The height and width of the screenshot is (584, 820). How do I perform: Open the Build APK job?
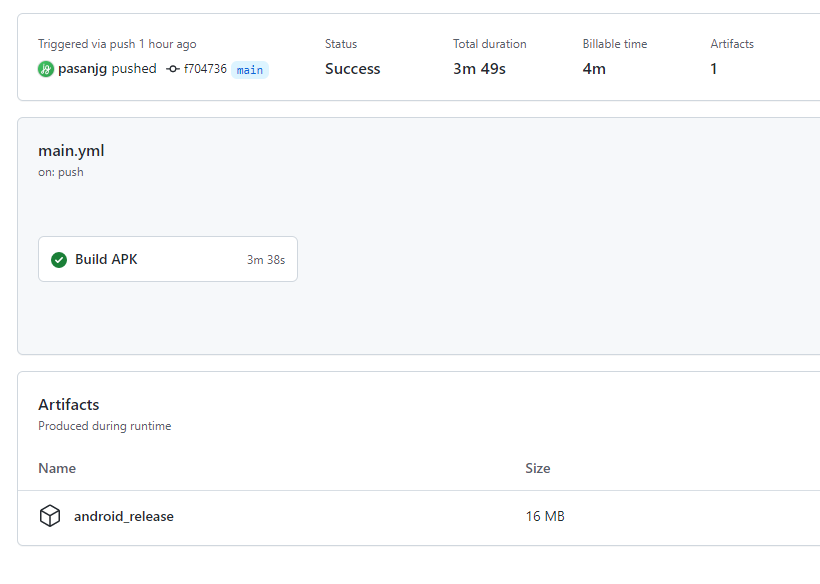pos(168,259)
